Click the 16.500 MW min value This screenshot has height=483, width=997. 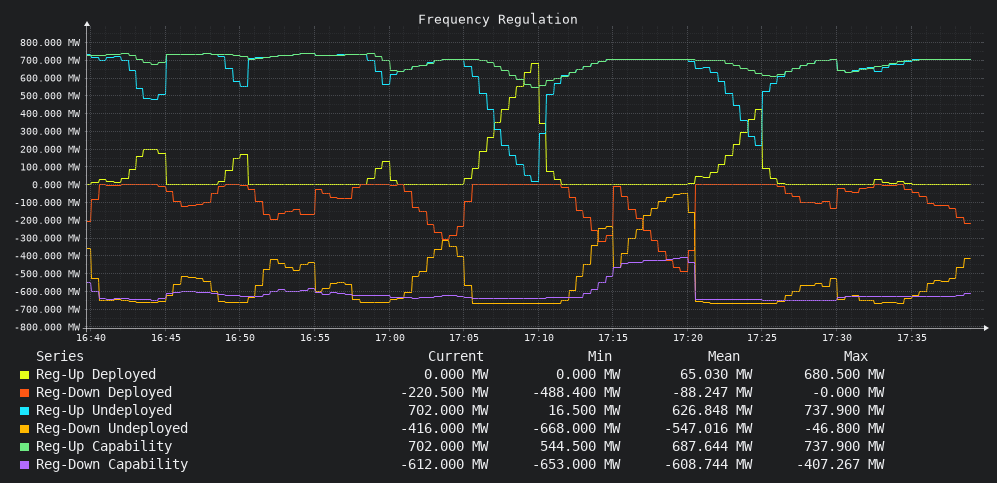click(x=584, y=411)
